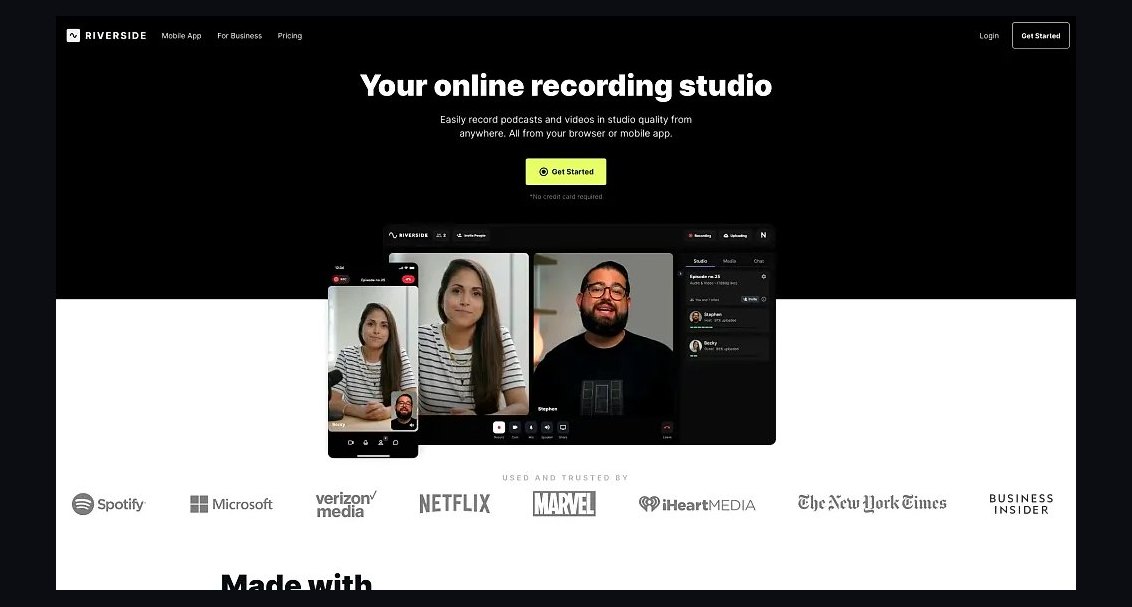This screenshot has height=607, width=1132.
Task: Toggle the Mic icon in the studio toolbar
Action: click(x=531, y=427)
